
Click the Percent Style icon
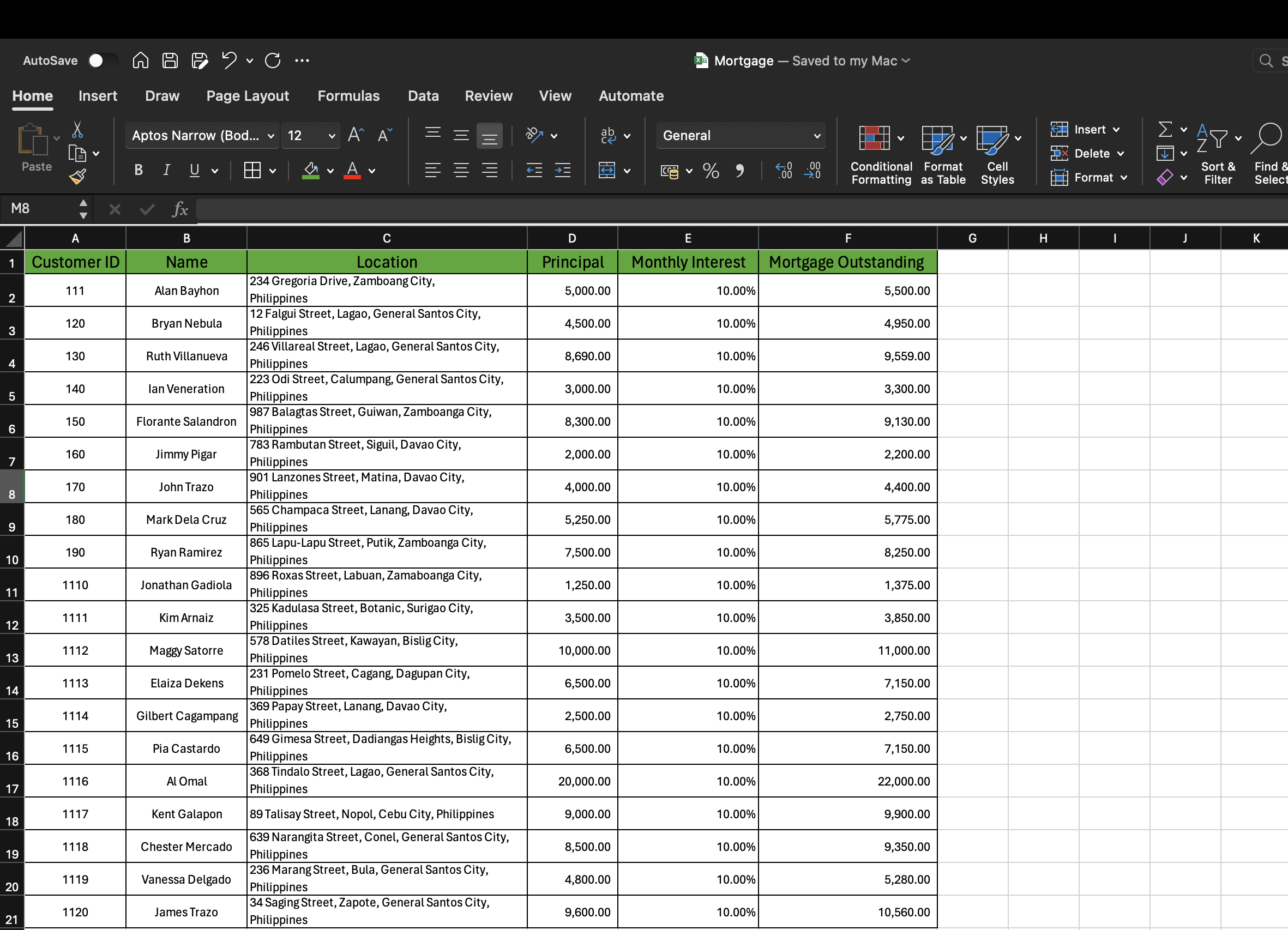point(711,170)
